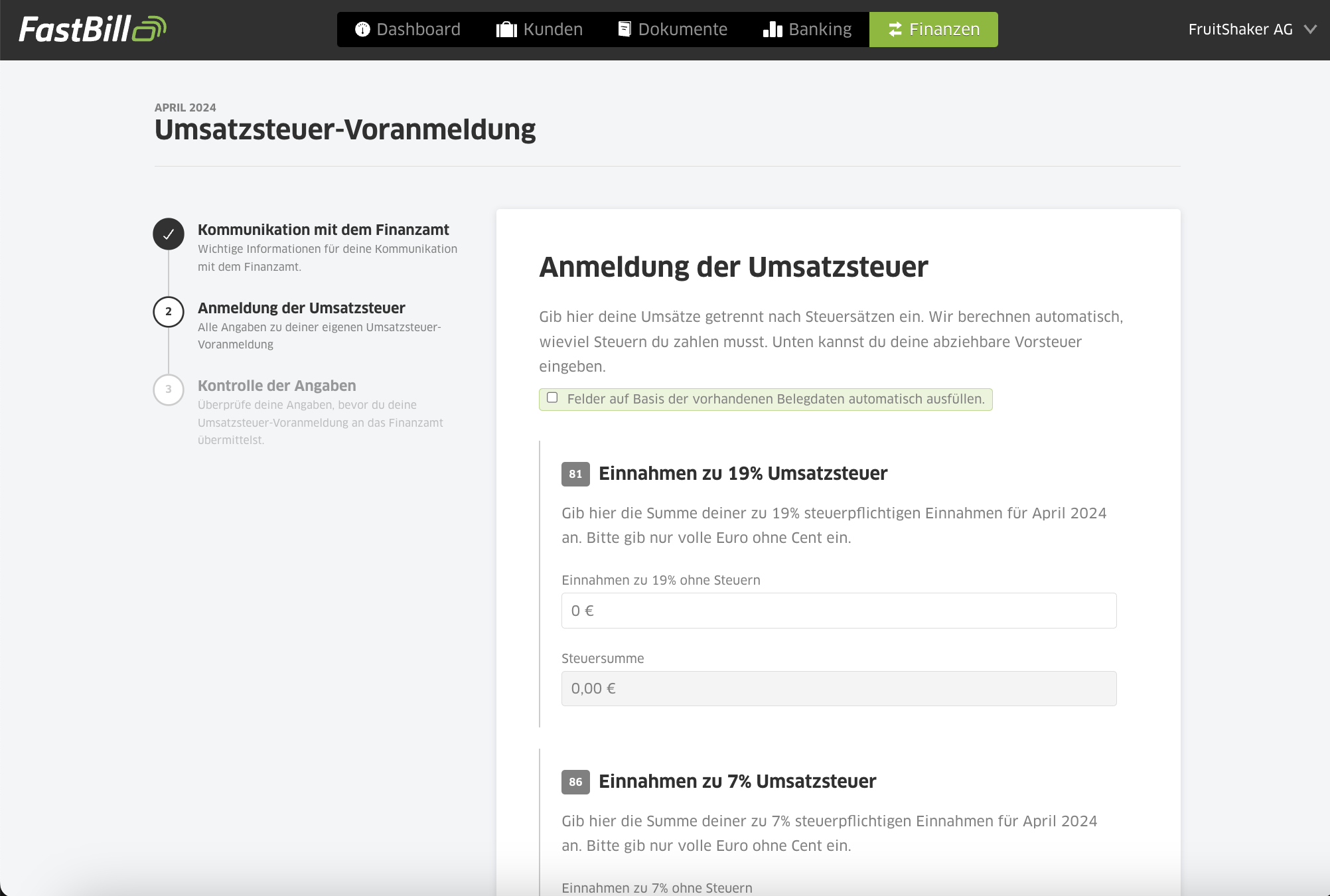Click the Kunden briefcase icon
The height and width of the screenshot is (896, 1330).
pos(506,29)
